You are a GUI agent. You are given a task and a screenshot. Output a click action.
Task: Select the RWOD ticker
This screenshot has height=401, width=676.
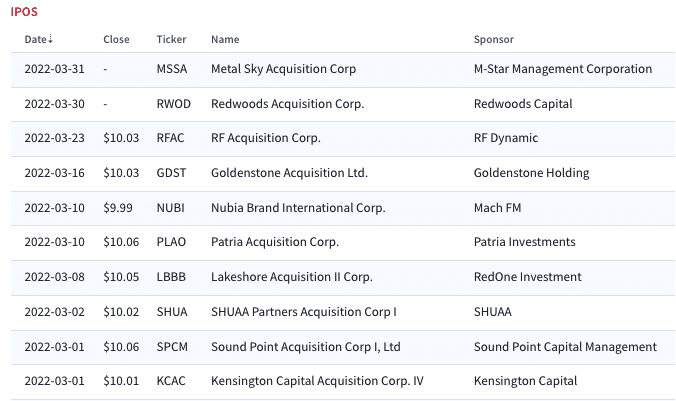click(x=173, y=104)
